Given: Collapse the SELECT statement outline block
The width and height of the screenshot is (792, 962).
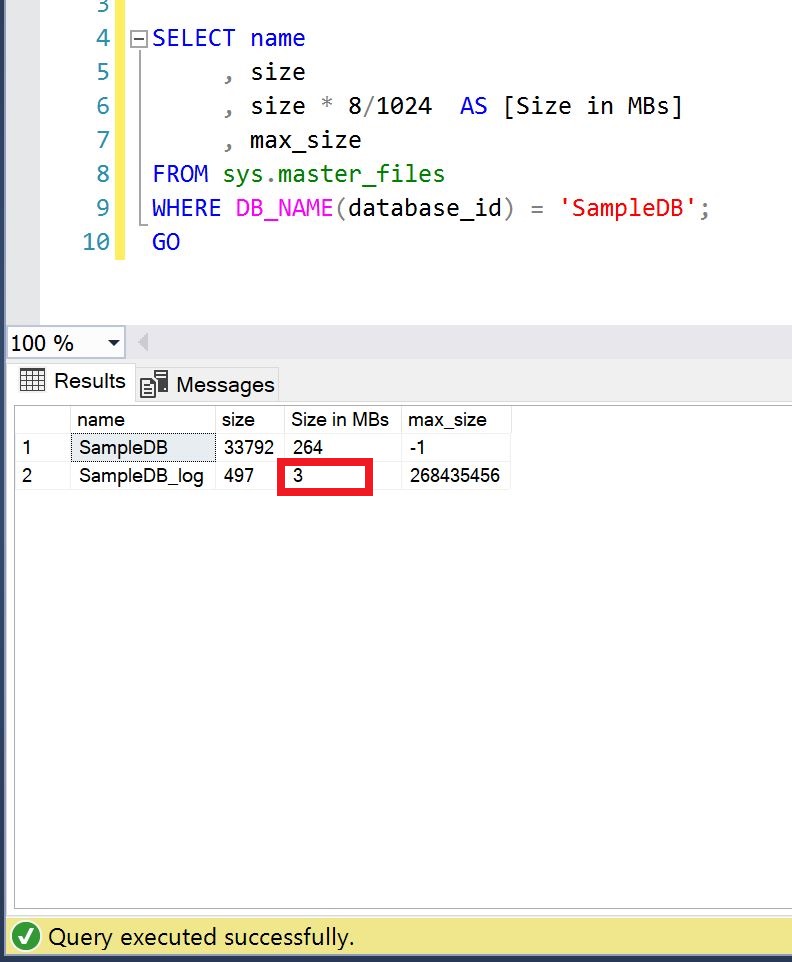Looking at the screenshot, I should 137,39.
